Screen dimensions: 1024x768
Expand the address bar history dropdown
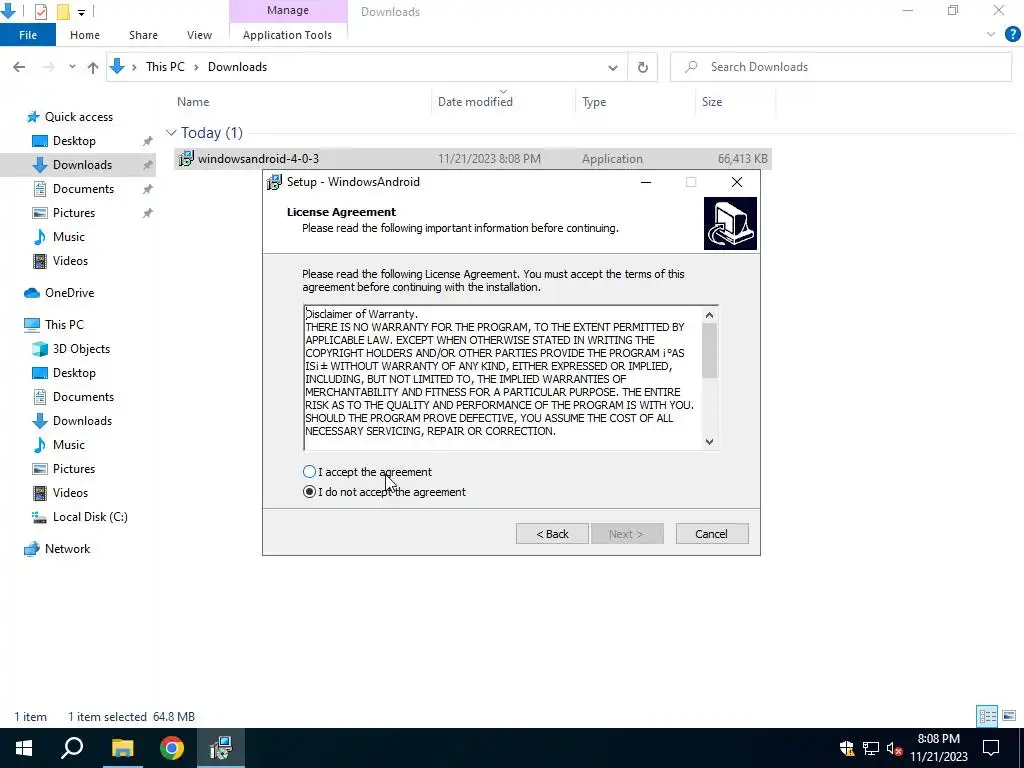[613, 67]
